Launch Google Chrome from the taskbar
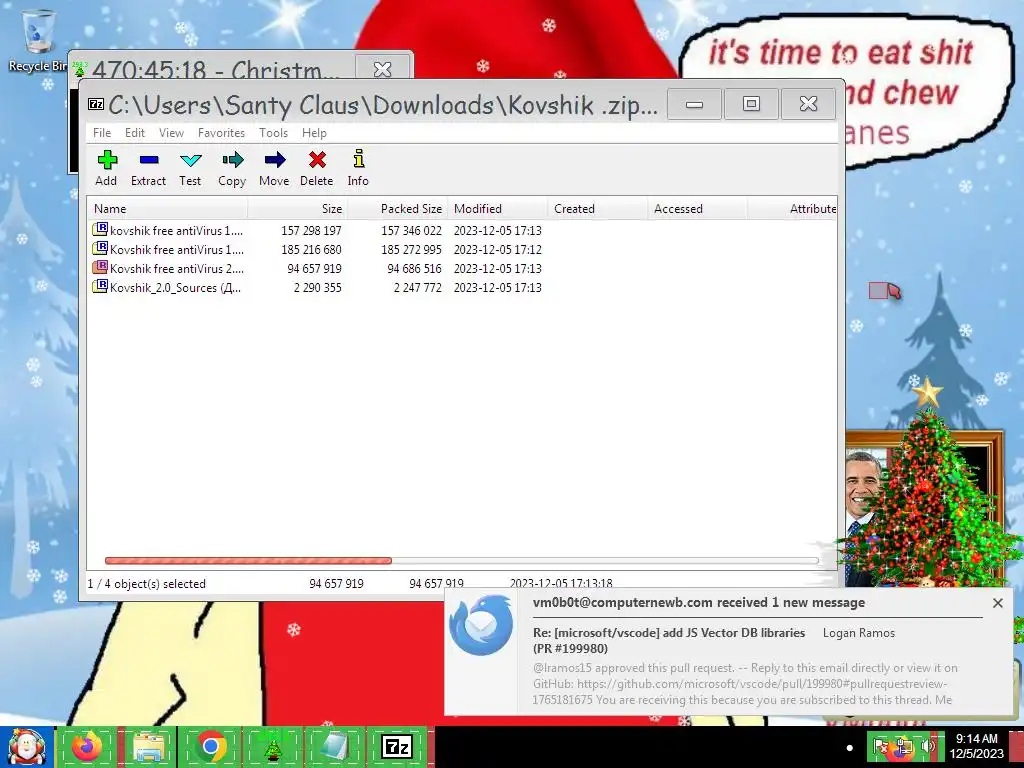 [x=210, y=746]
